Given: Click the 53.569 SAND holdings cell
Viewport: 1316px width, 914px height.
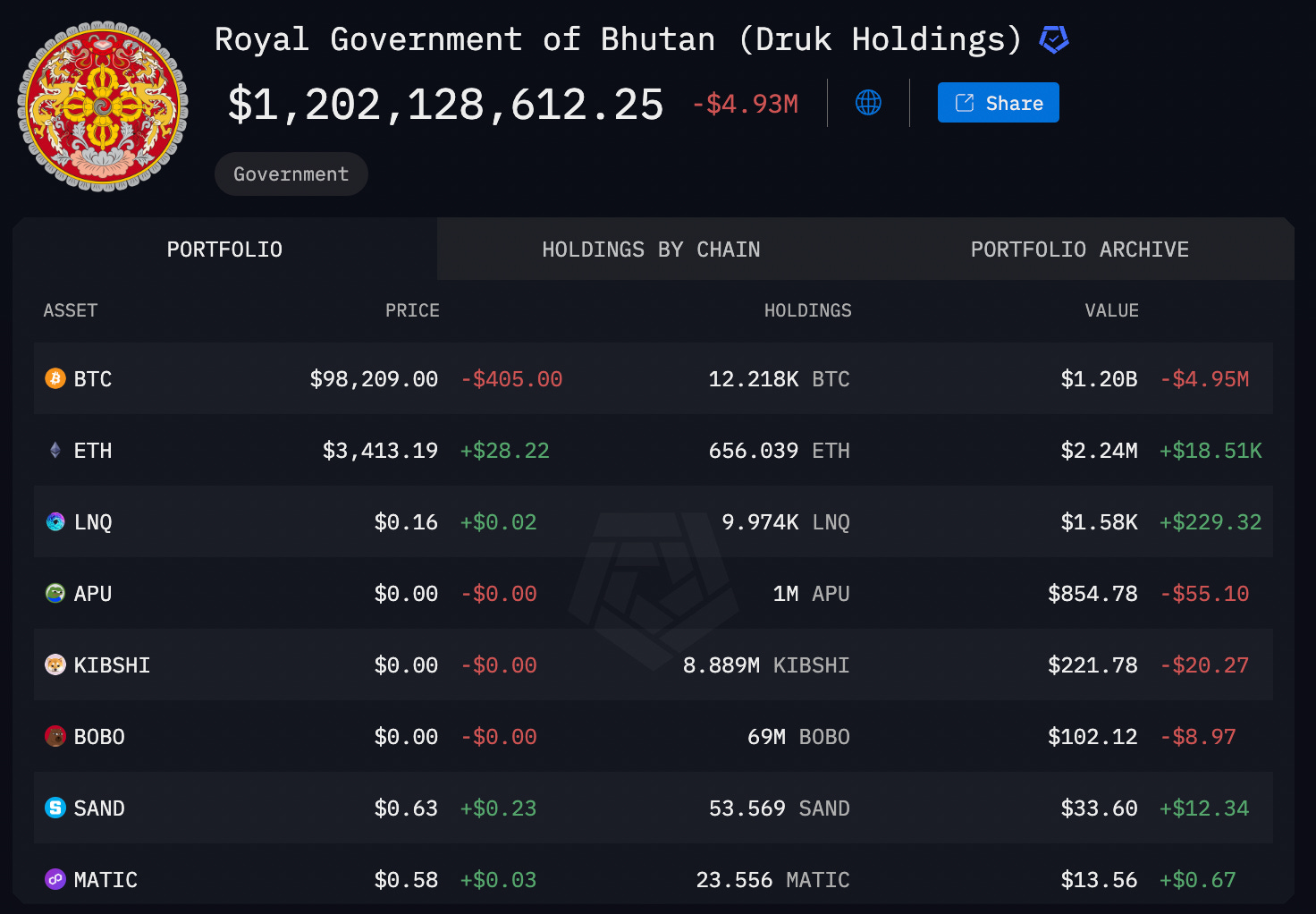Looking at the screenshot, I should click(x=779, y=808).
